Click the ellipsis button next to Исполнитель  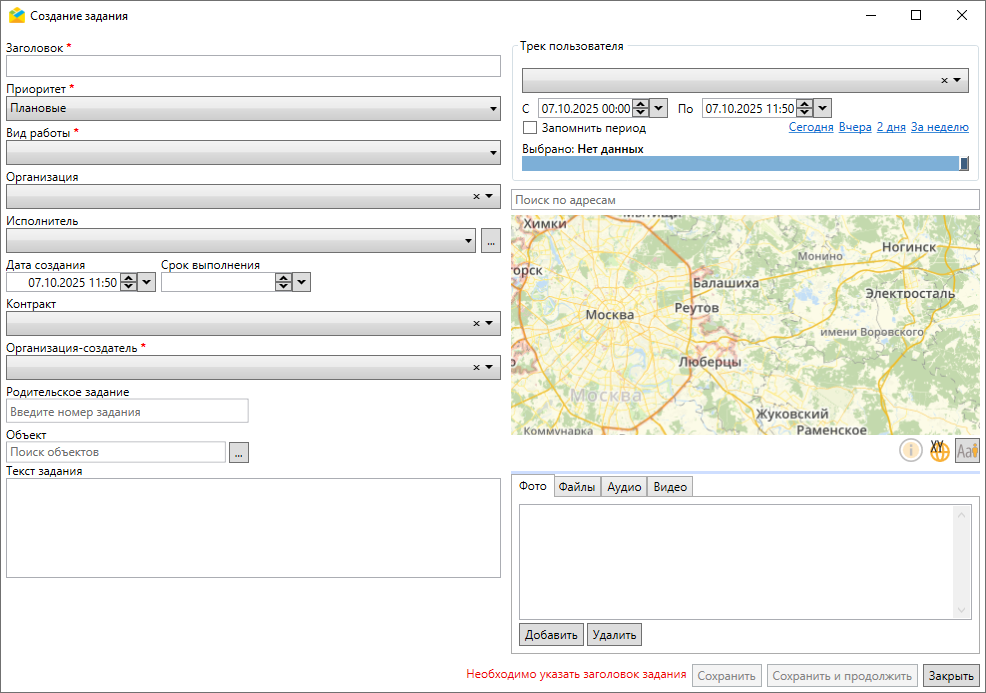pyautogui.click(x=490, y=240)
